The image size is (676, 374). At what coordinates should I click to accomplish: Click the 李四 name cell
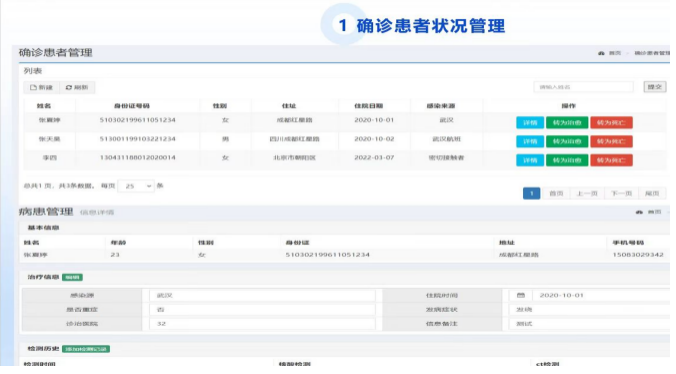(50, 158)
